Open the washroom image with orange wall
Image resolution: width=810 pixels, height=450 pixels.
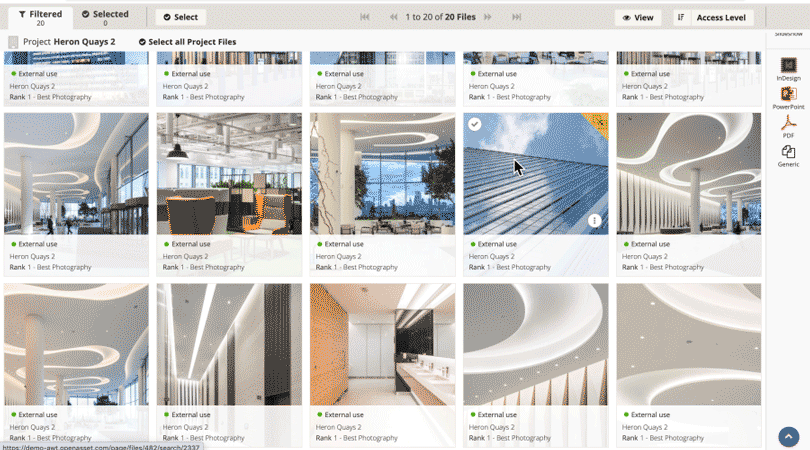[382, 344]
